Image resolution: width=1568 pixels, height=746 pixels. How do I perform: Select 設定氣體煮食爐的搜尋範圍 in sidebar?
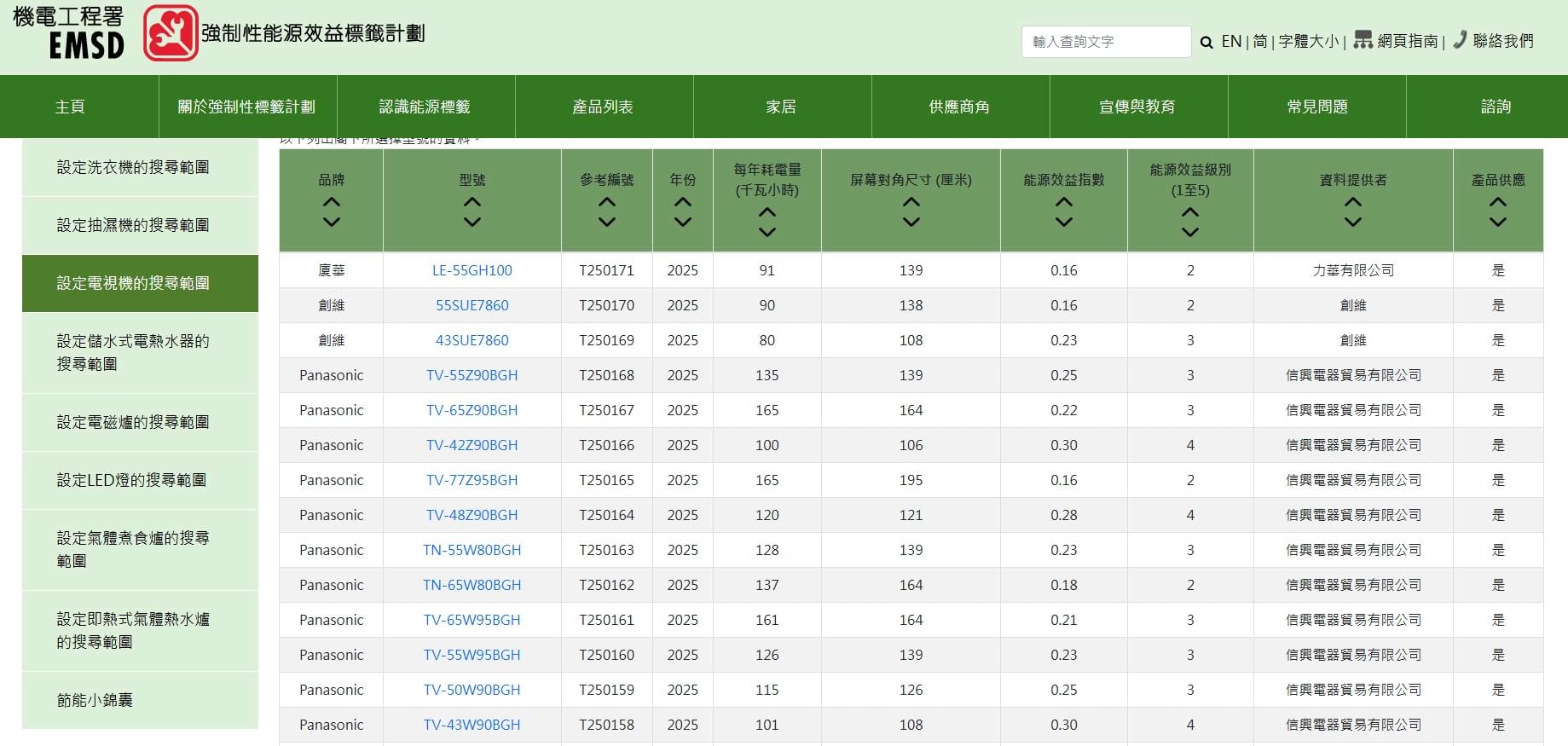140,549
